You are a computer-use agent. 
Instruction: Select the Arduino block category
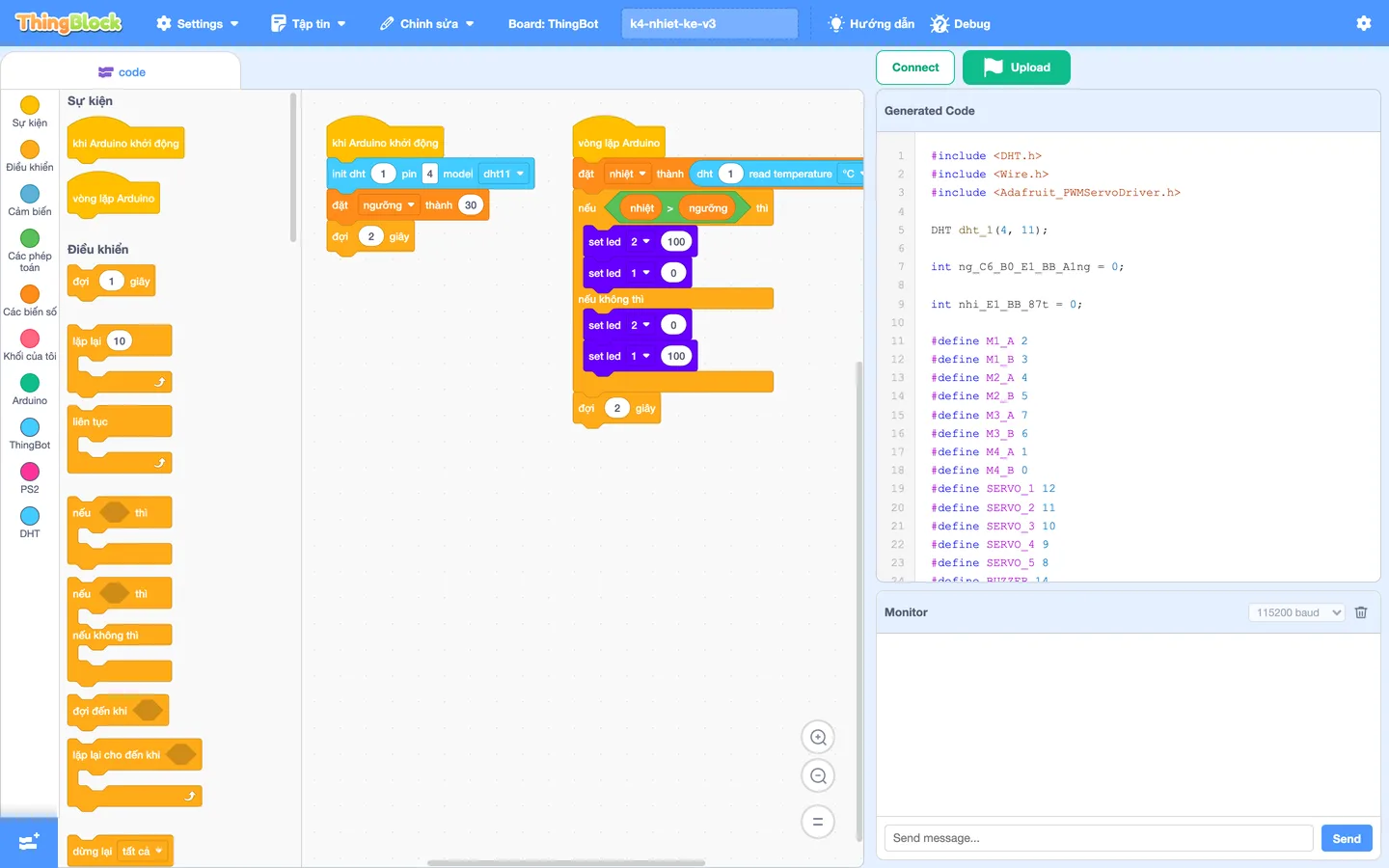pos(30,390)
